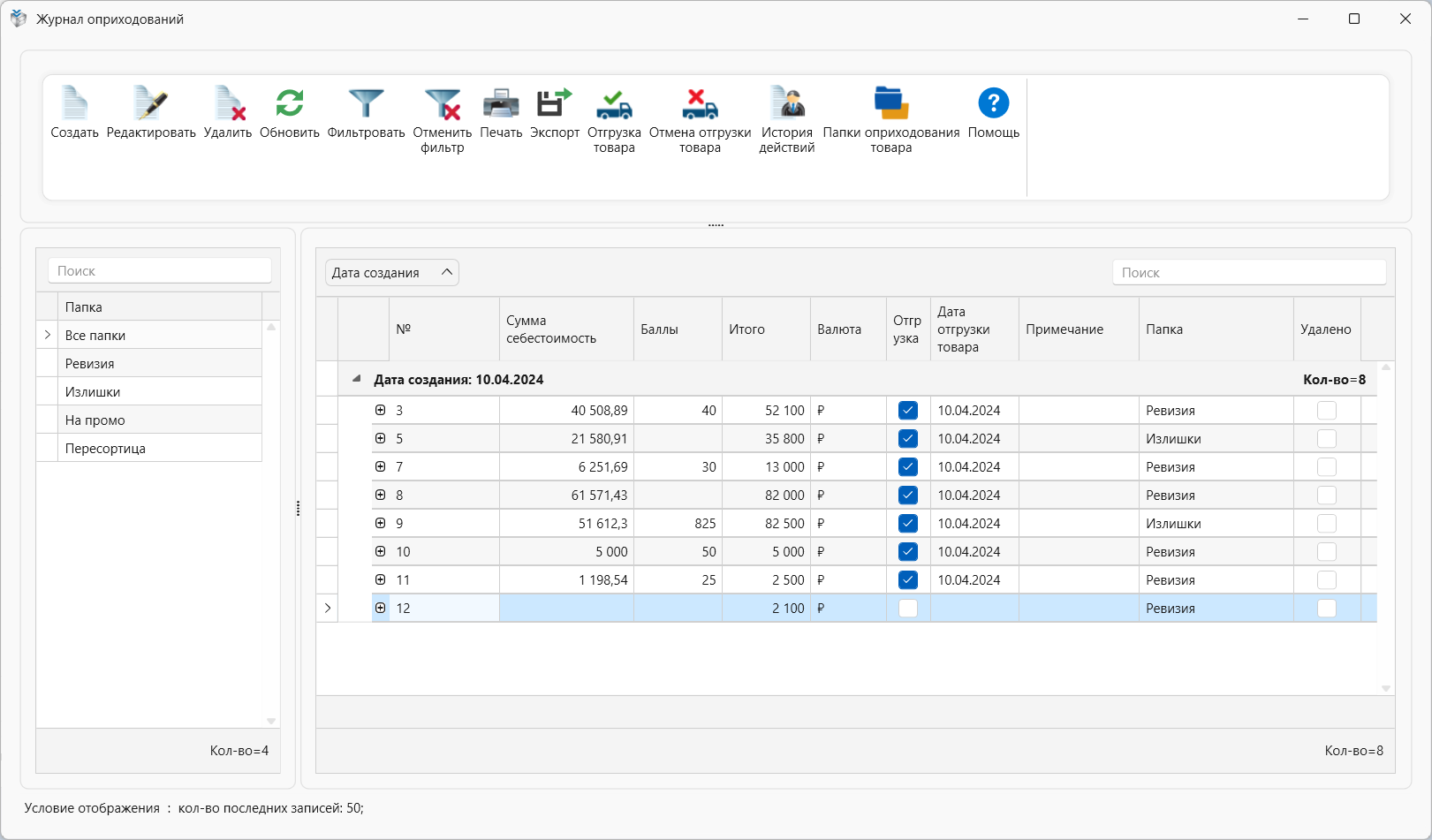Select the 82 500 Итого cell
Screen dimensions: 1432x840
pos(766,523)
